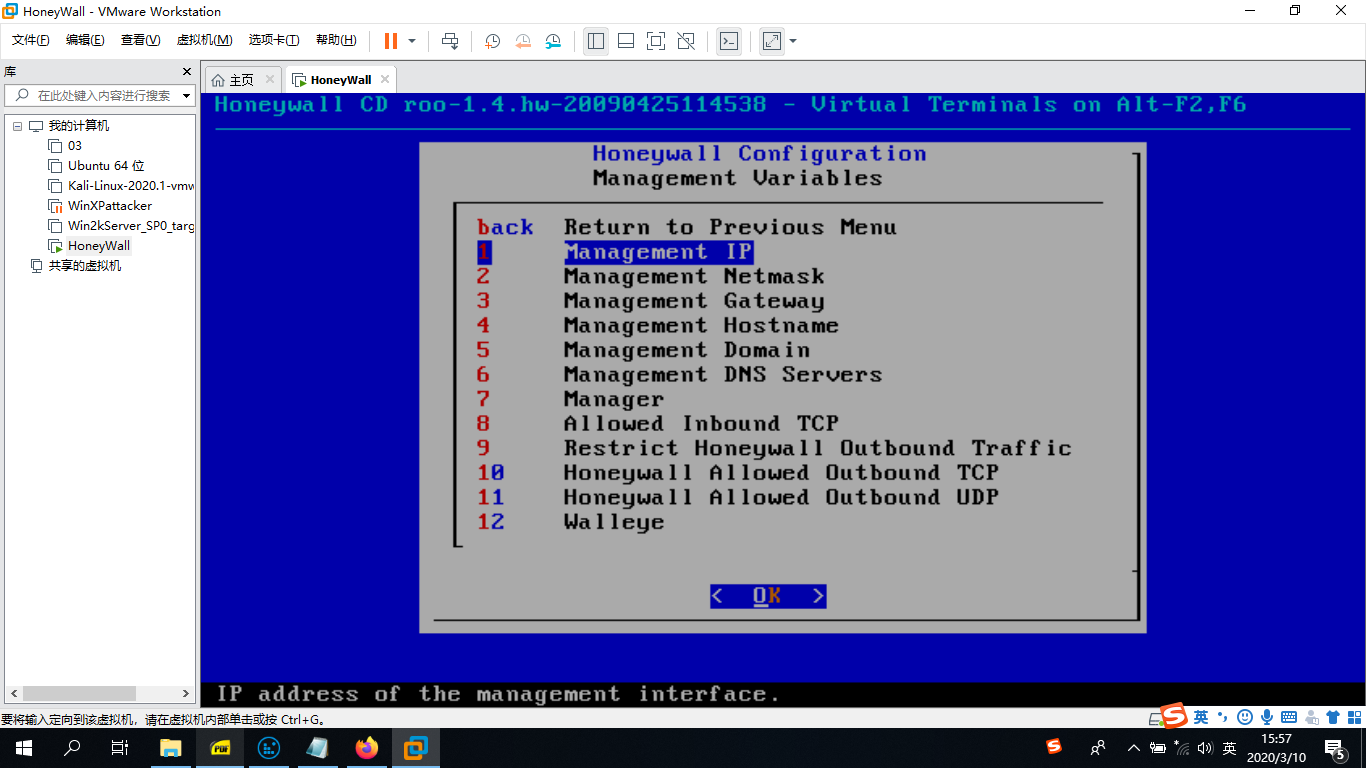Open the 帮助(H) menu
This screenshot has width=1366, height=768.
[336, 40]
